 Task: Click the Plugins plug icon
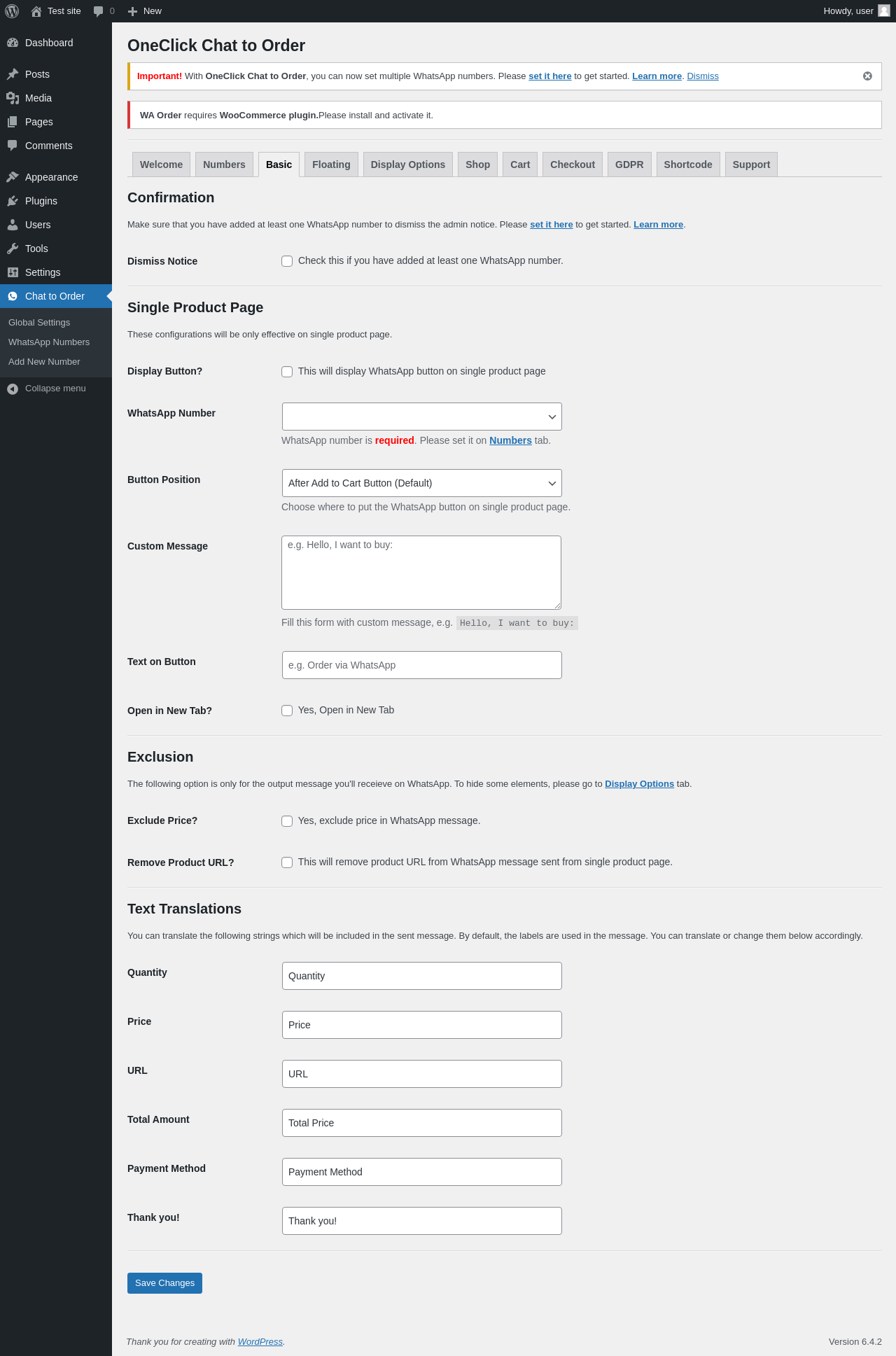coord(13,201)
